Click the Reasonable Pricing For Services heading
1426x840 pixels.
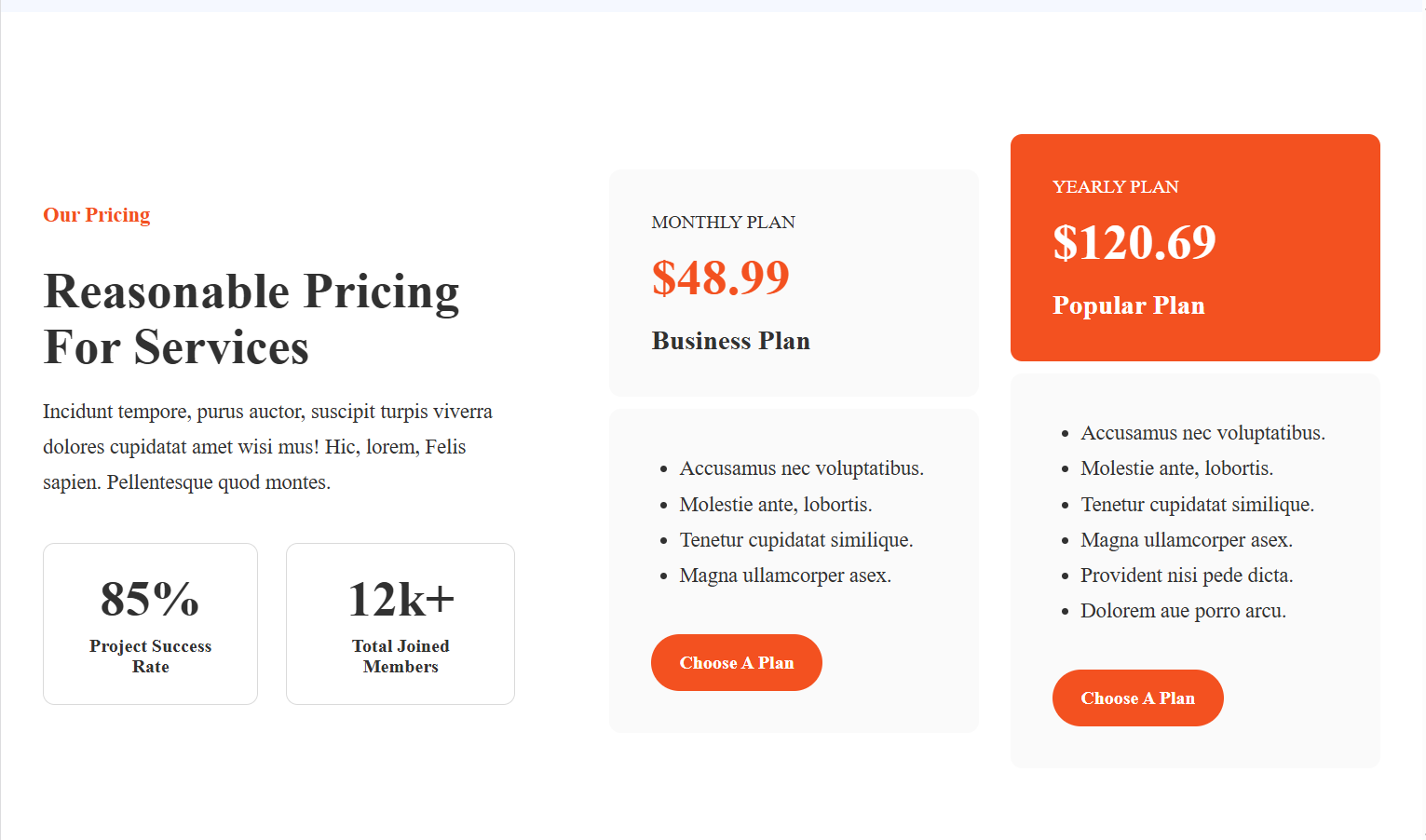tap(251, 319)
